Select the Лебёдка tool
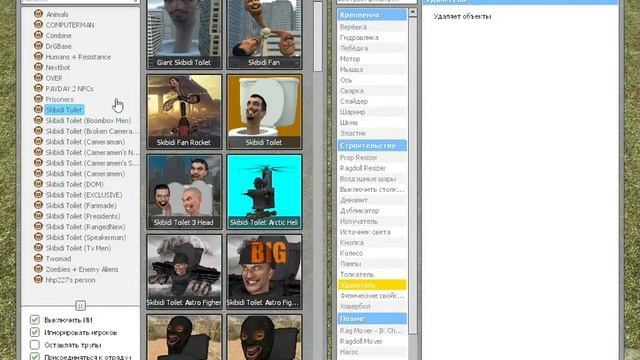This screenshot has height=360, width=640. click(x=372, y=48)
